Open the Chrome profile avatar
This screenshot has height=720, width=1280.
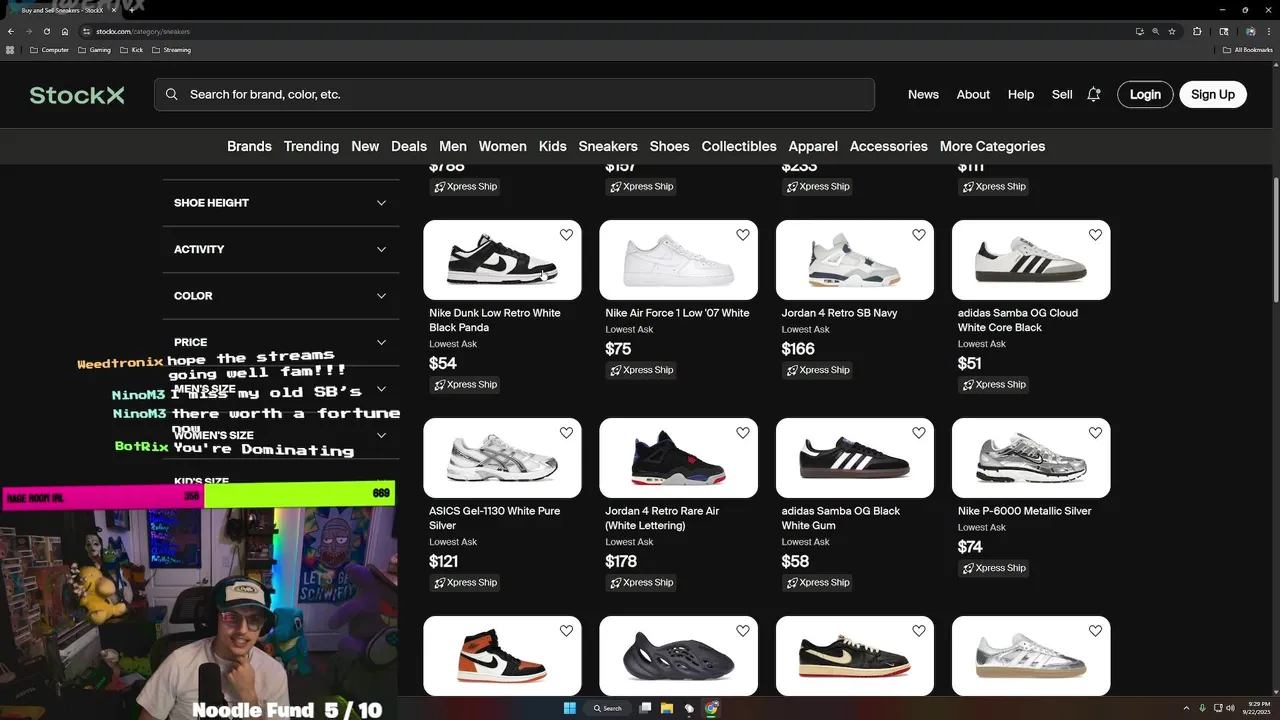pos(1250,31)
